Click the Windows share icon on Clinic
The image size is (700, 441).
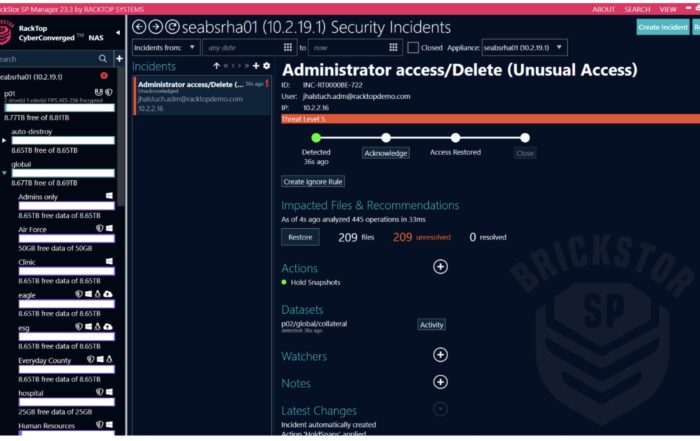pyautogui.click(x=109, y=261)
